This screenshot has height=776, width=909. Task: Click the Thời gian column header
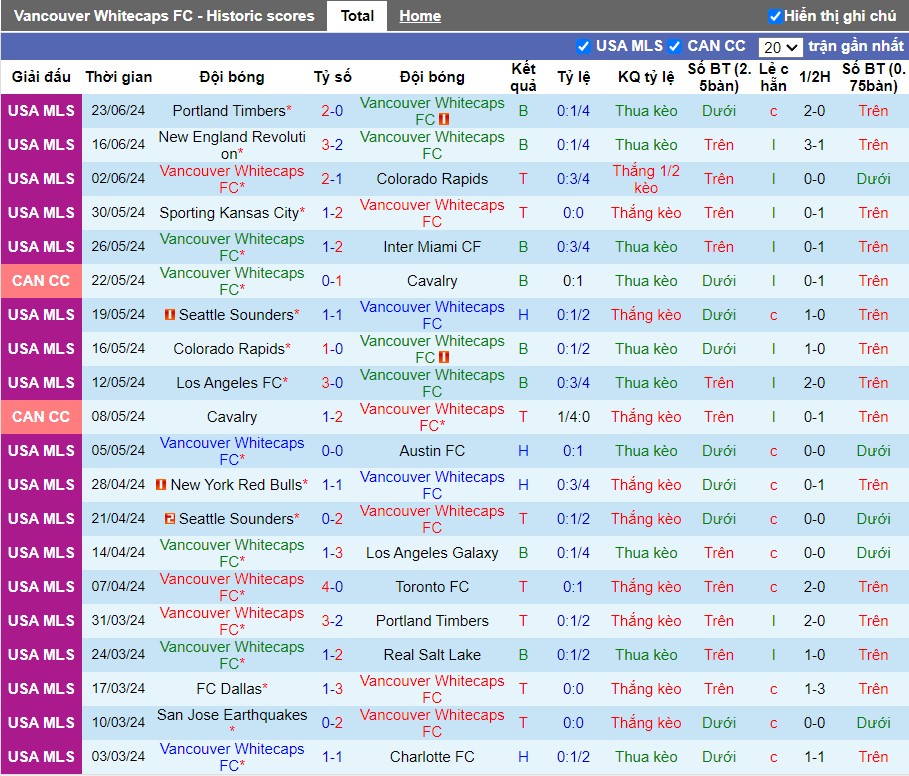(x=119, y=77)
